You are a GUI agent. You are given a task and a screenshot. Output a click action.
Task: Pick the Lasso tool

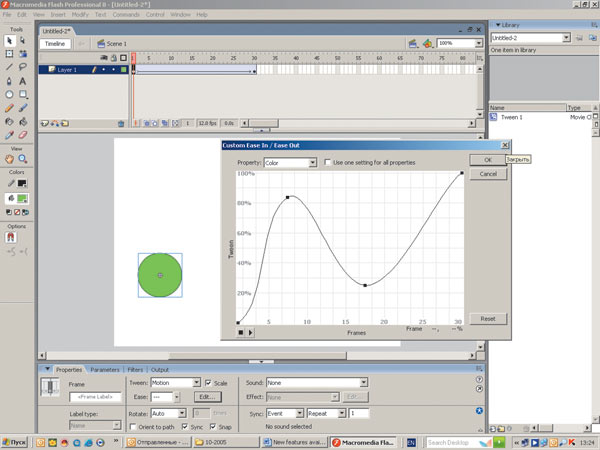(23, 68)
